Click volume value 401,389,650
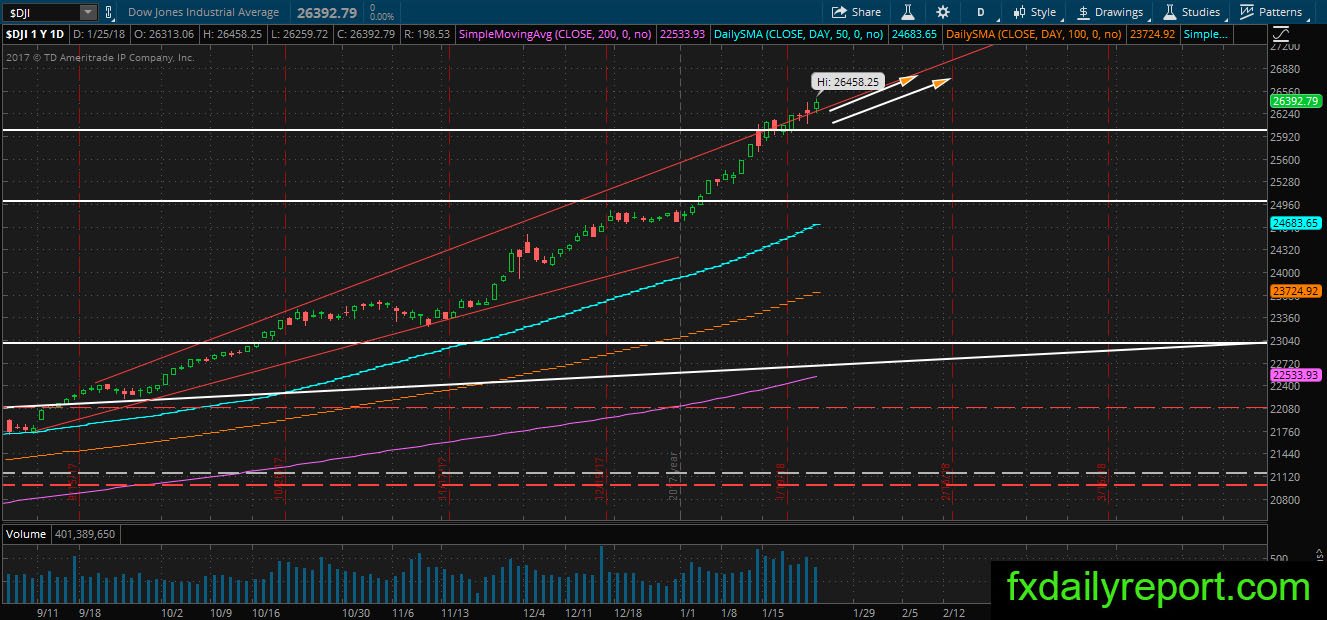 86,534
